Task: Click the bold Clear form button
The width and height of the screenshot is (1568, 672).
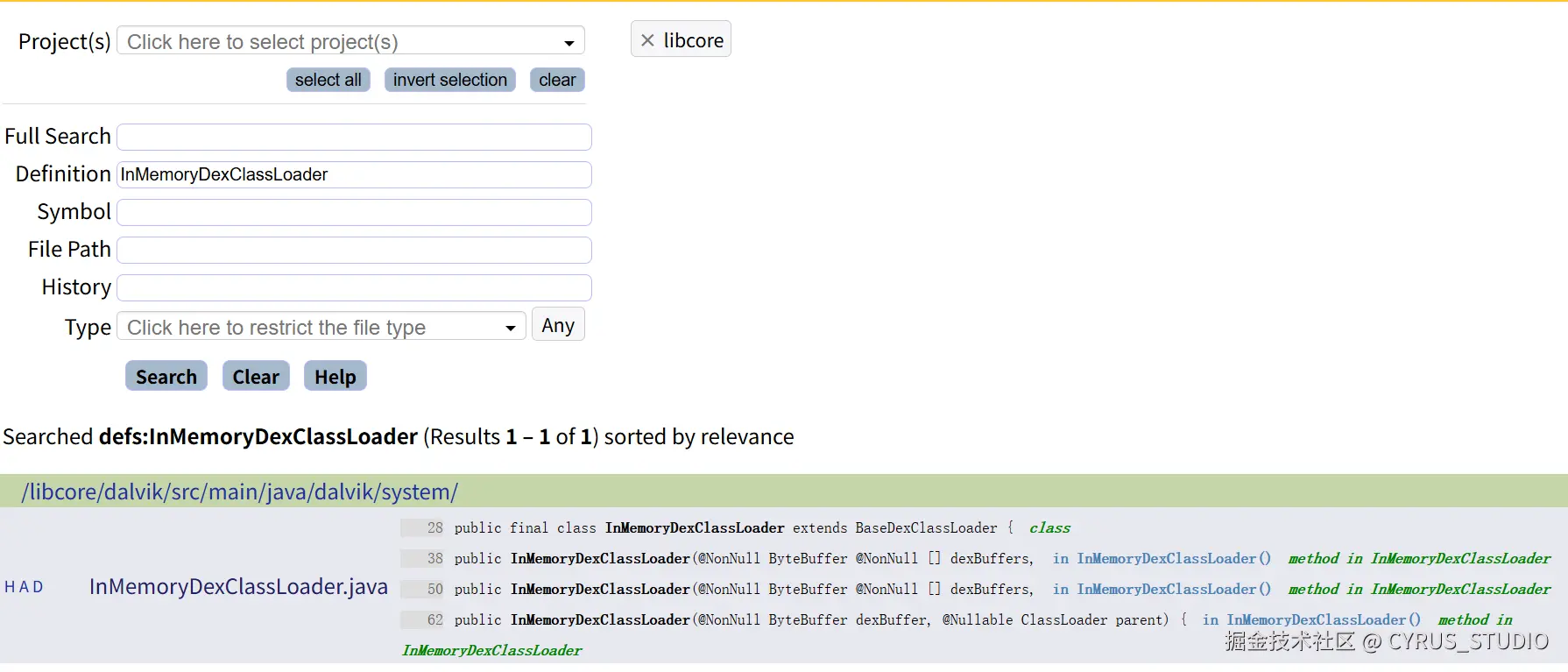Action: pyautogui.click(x=256, y=377)
